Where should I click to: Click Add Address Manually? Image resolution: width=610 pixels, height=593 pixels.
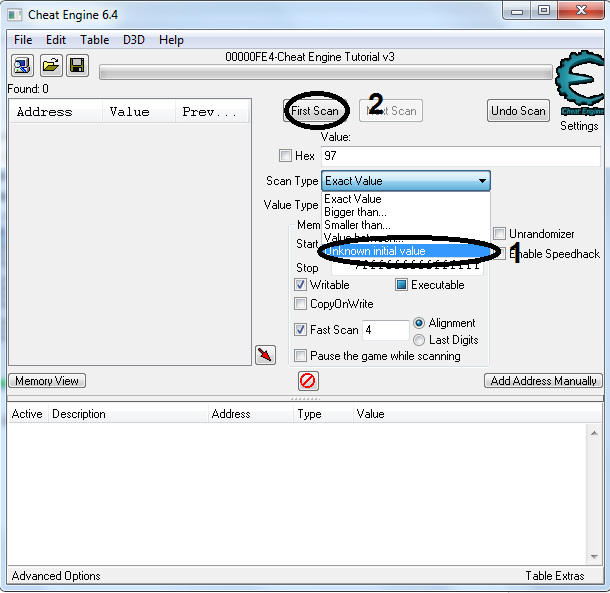pyautogui.click(x=543, y=381)
